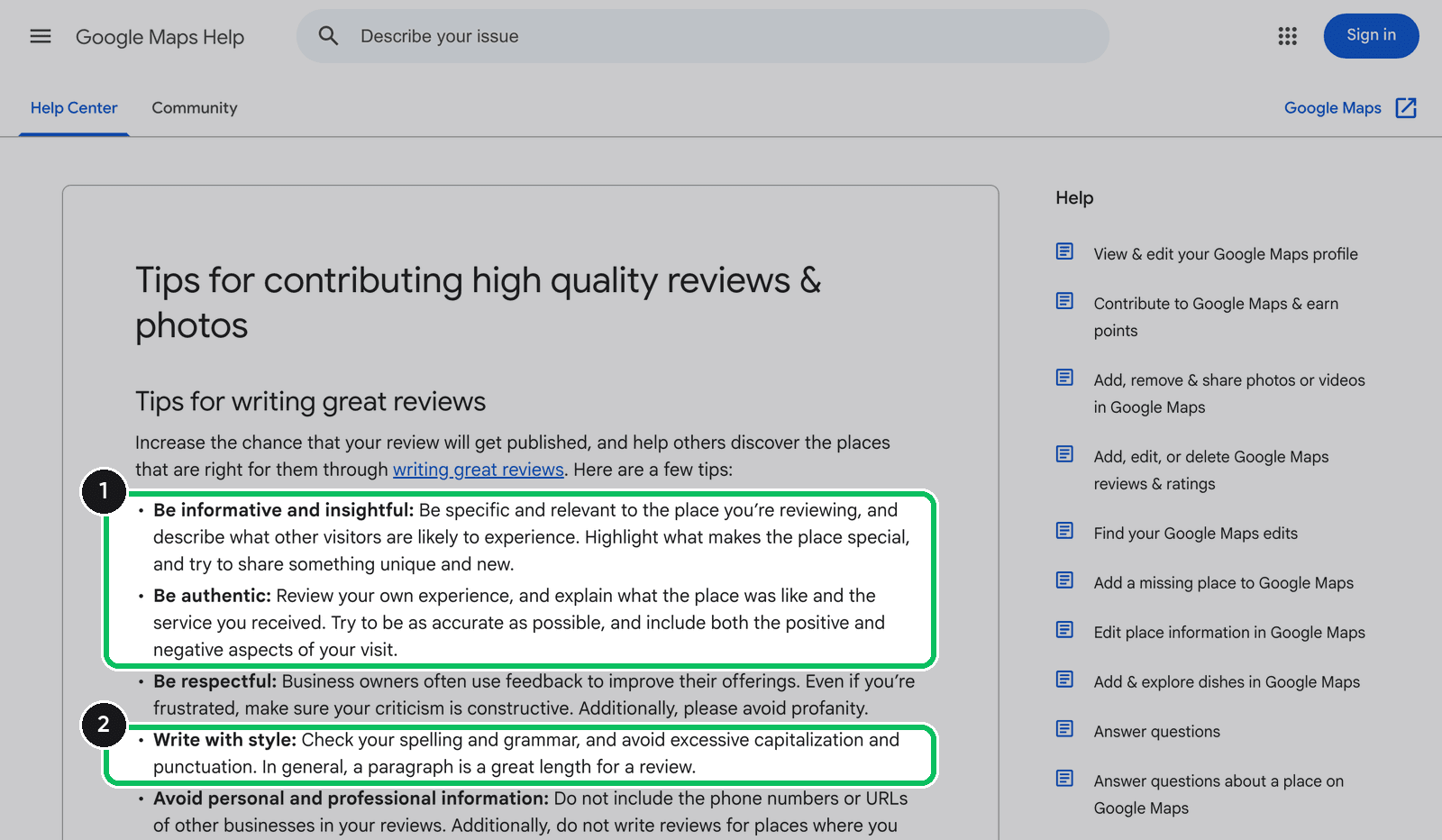Click article icon for Edit place information
The width and height of the screenshot is (1442, 840).
pyautogui.click(x=1064, y=630)
